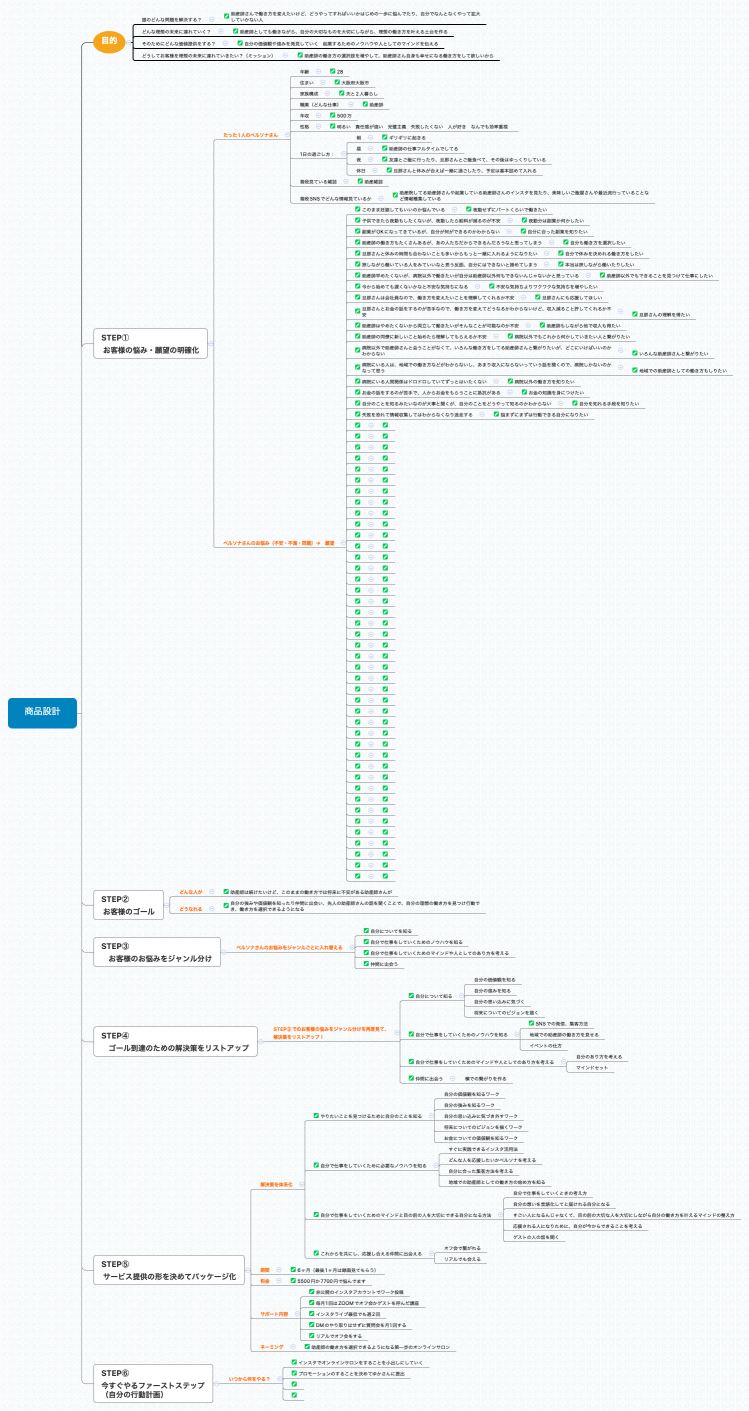
Task: Collapse the サポート内容 branch toggle
Action: click(x=296, y=1313)
